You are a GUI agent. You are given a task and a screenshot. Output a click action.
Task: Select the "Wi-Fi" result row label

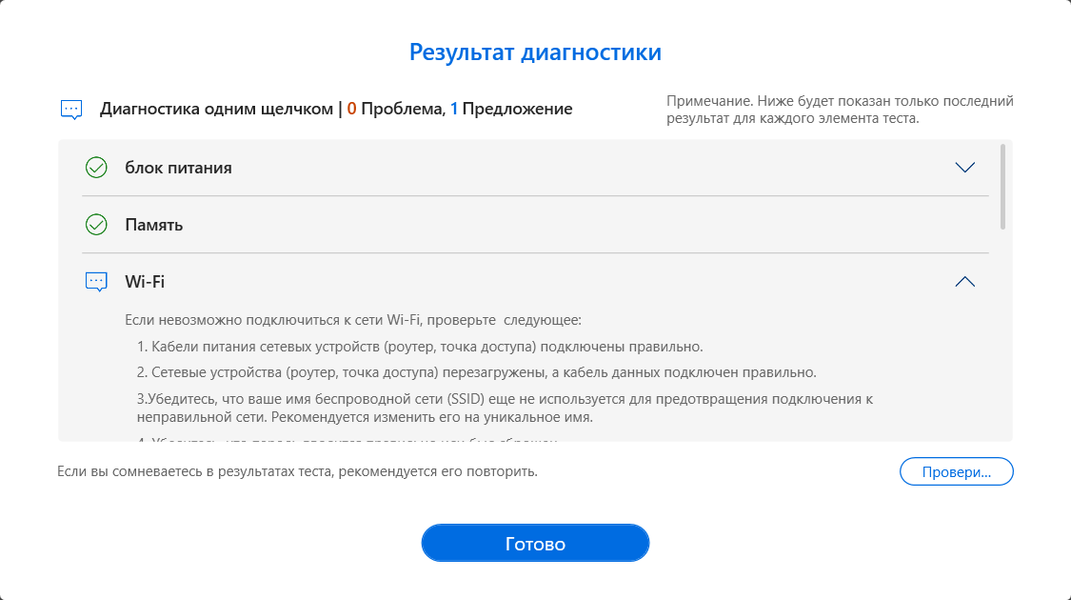click(x=145, y=282)
